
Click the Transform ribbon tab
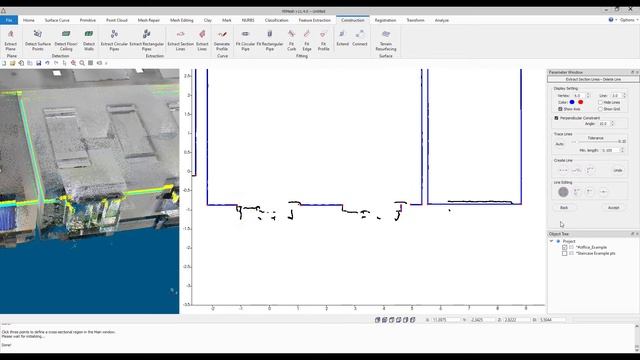click(415, 20)
